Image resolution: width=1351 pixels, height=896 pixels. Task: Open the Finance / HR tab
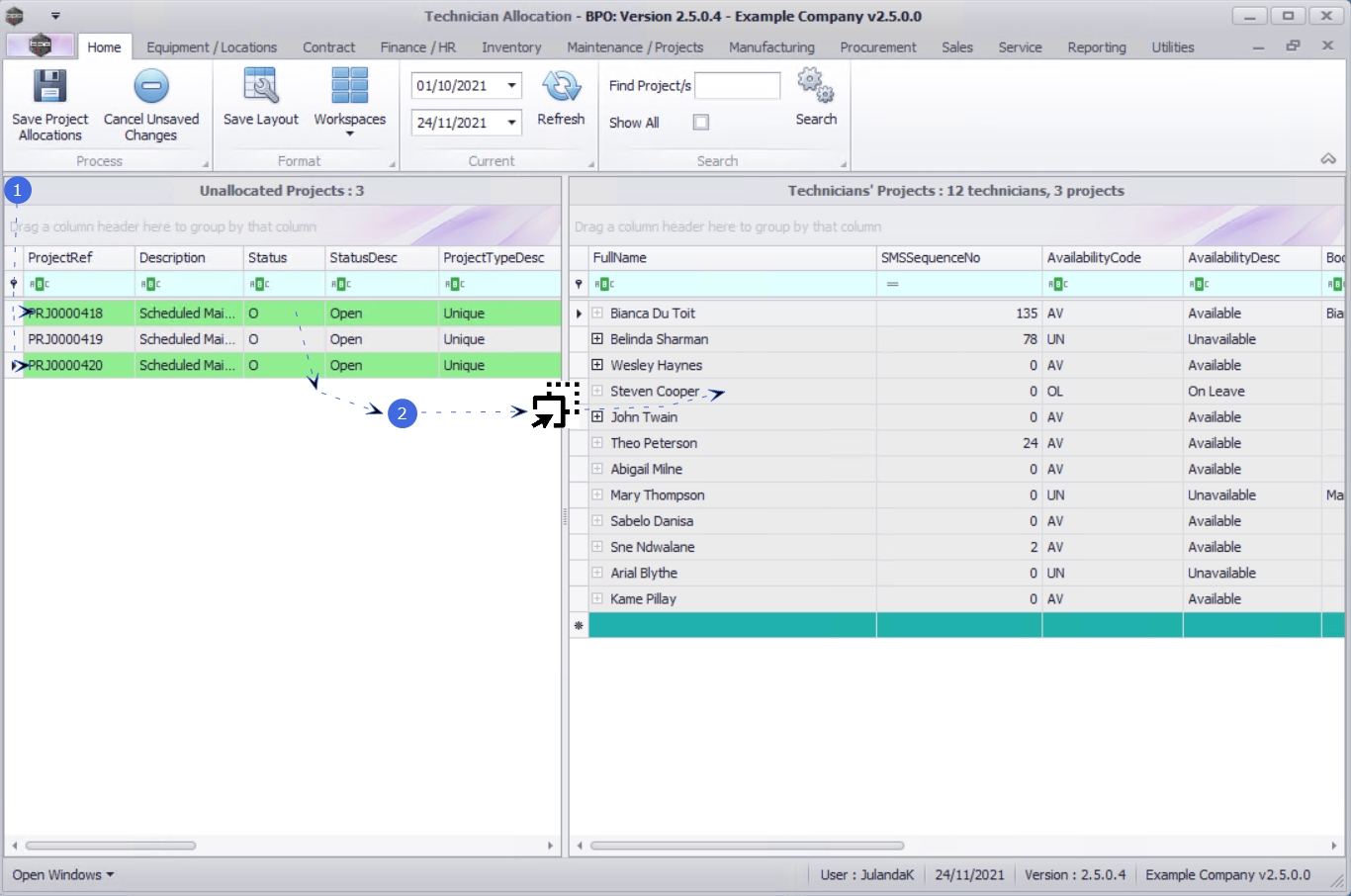click(418, 47)
